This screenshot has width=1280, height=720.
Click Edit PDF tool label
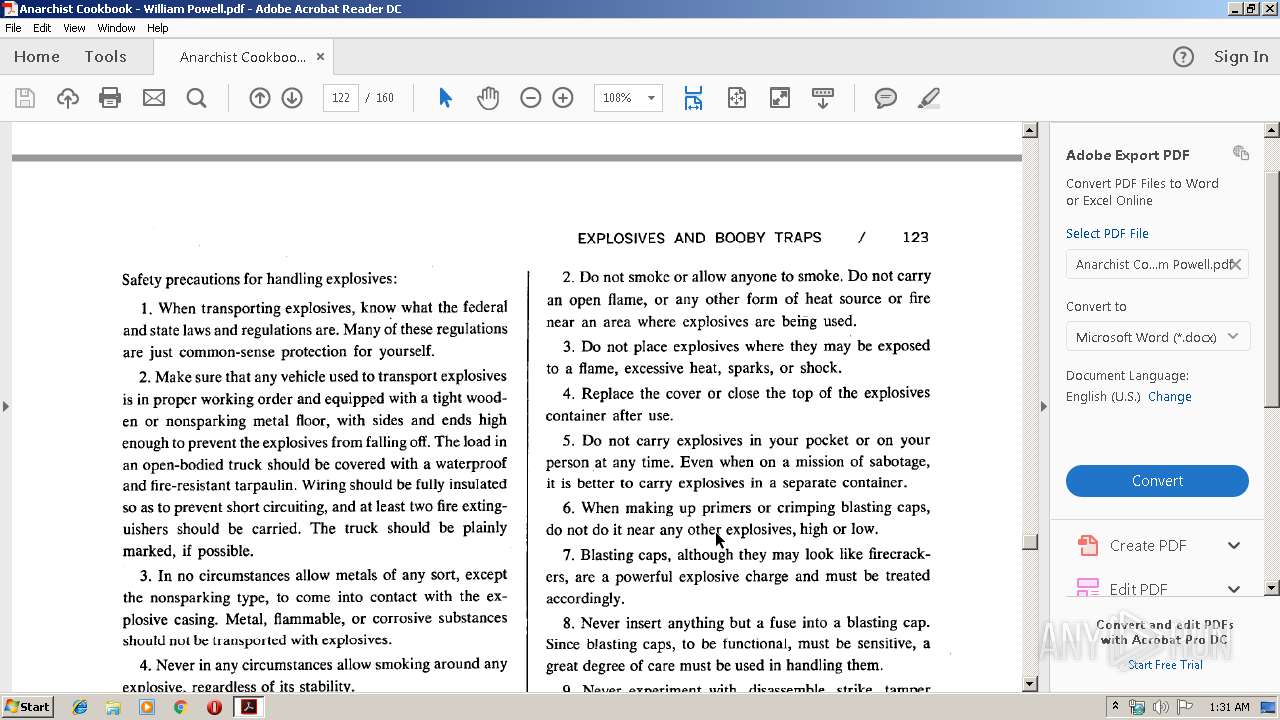point(1138,589)
